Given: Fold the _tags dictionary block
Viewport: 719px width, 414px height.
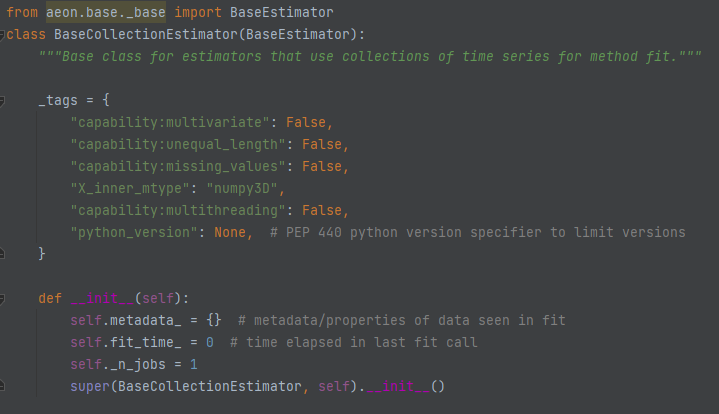Looking at the screenshot, I should 3,101.
